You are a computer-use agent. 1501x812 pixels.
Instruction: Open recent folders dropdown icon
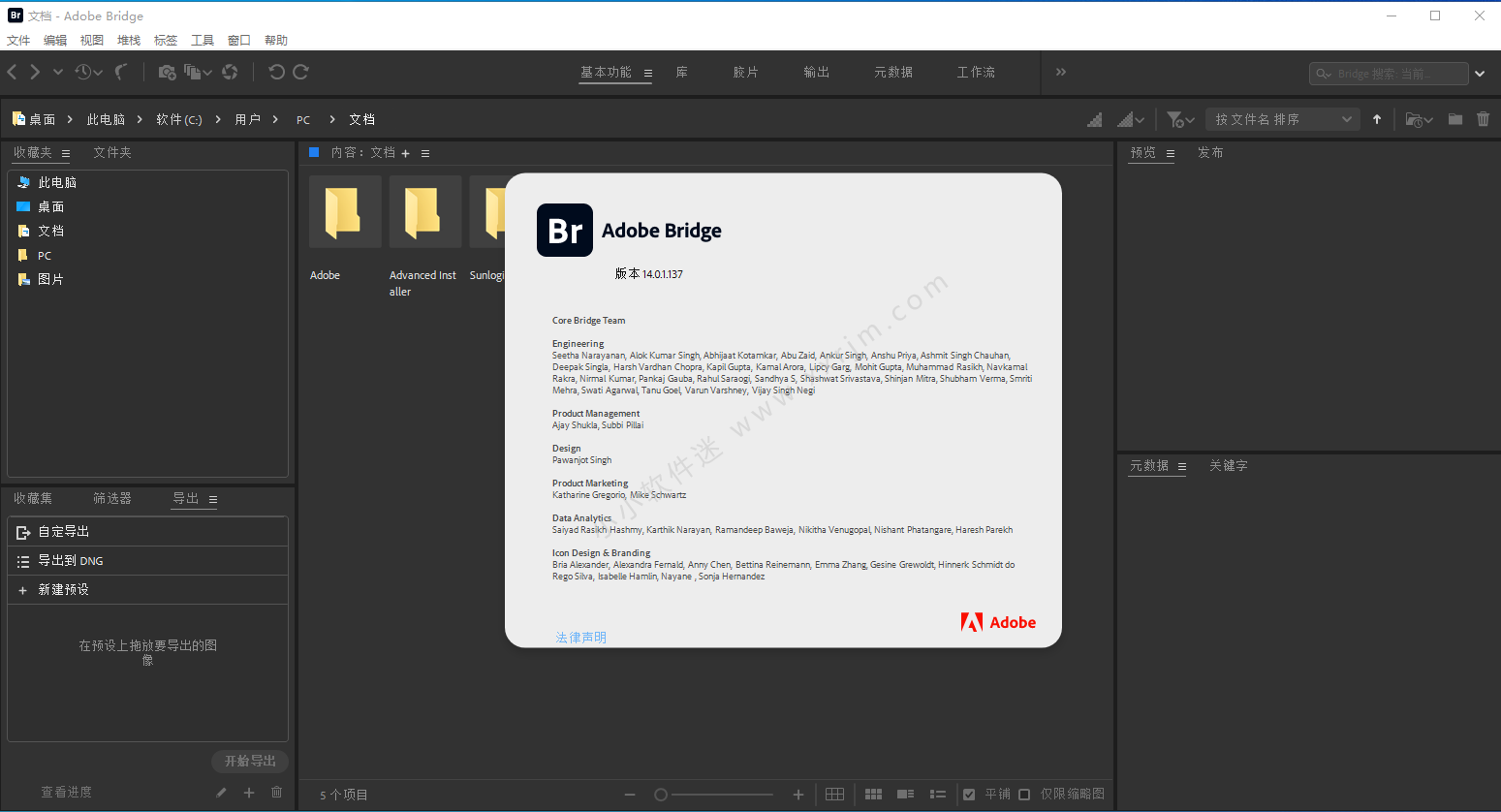[x=1419, y=119]
